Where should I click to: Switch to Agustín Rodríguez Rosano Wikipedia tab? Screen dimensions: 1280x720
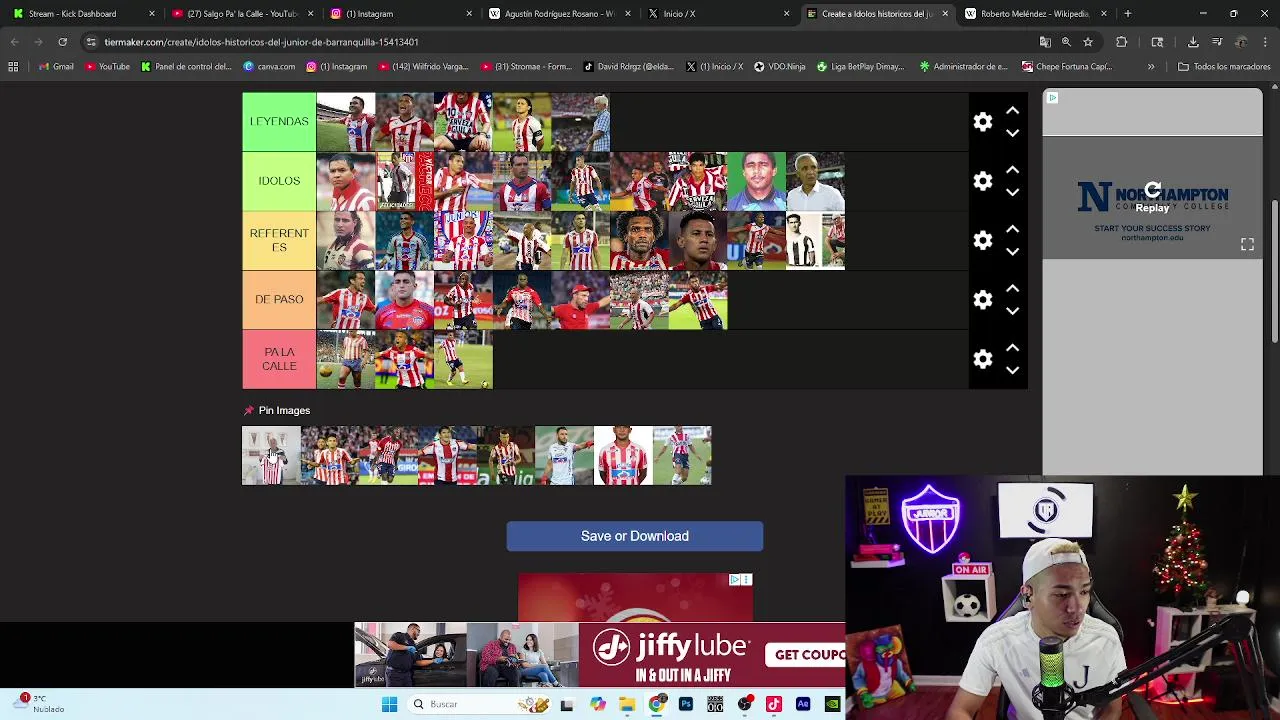click(559, 14)
